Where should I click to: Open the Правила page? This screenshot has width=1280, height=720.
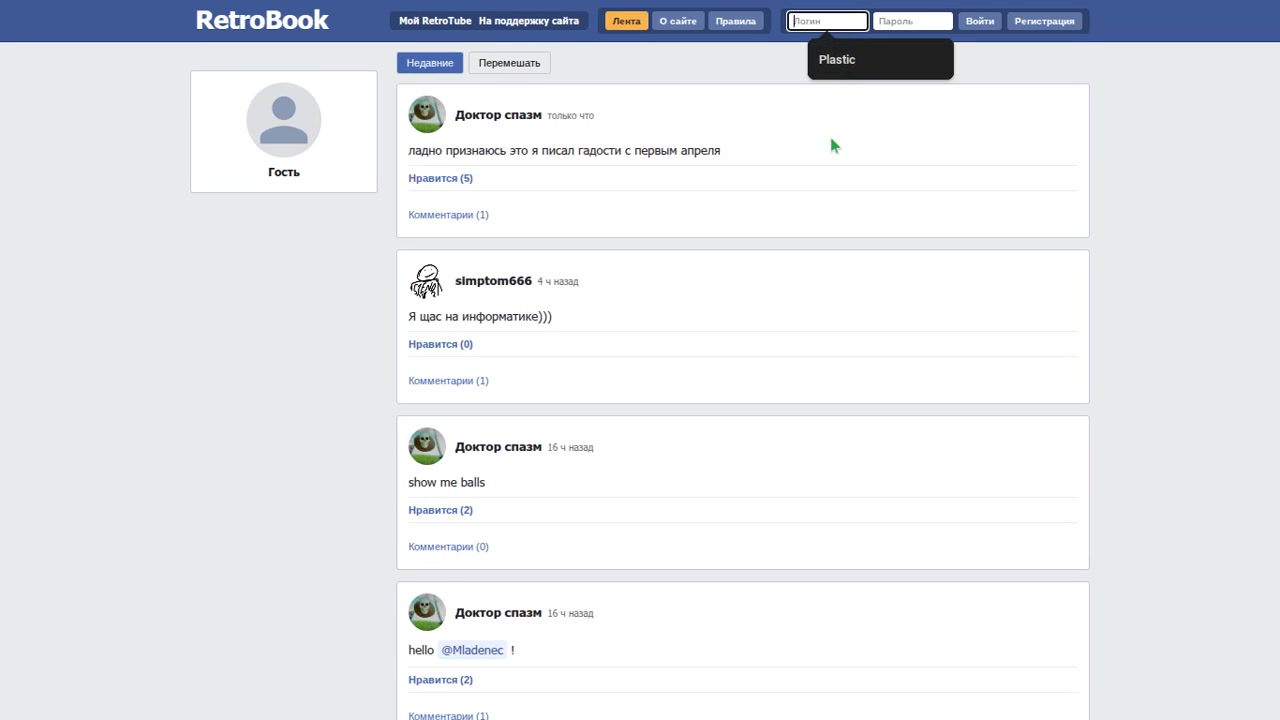point(736,21)
